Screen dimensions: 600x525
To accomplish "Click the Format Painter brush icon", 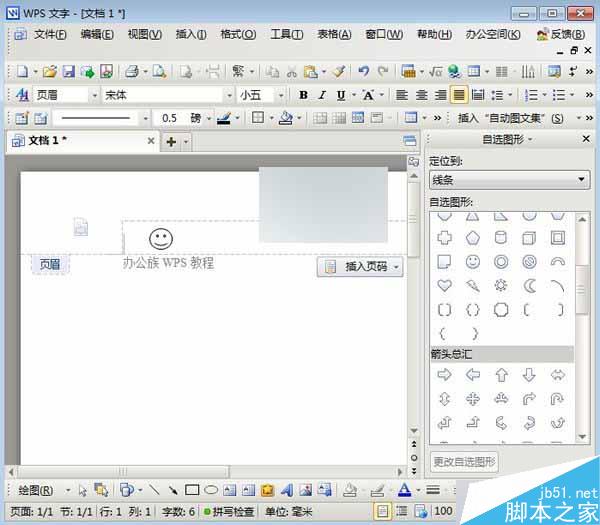I will coord(339,72).
